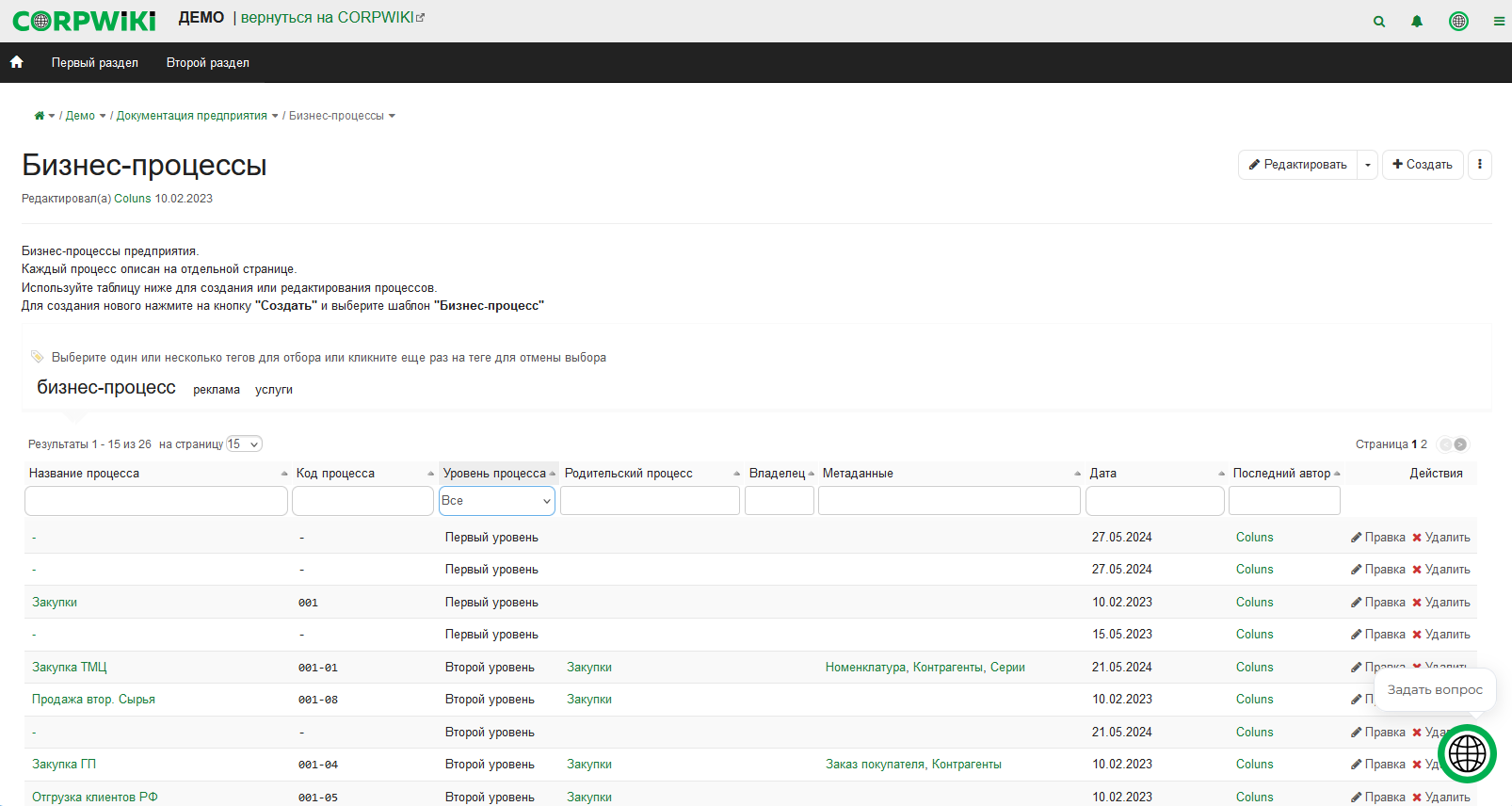
Task: Expand the Редактировать dropdown caret
Action: coord(1368,164)
